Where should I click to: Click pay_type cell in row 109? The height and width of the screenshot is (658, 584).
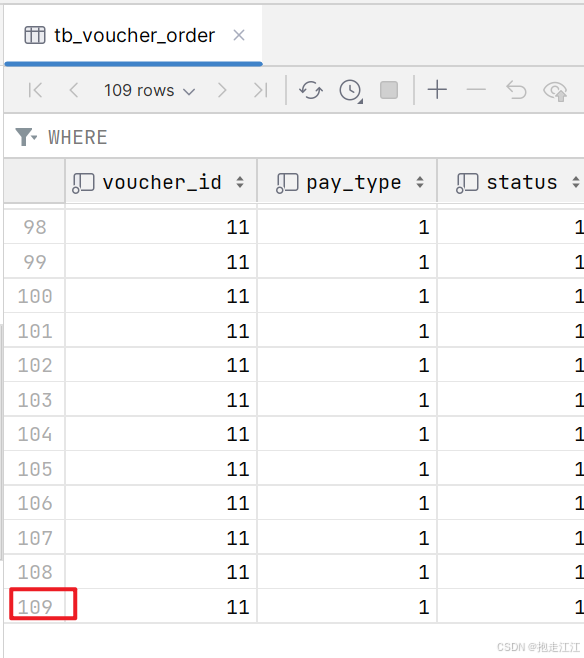(347, 606)
